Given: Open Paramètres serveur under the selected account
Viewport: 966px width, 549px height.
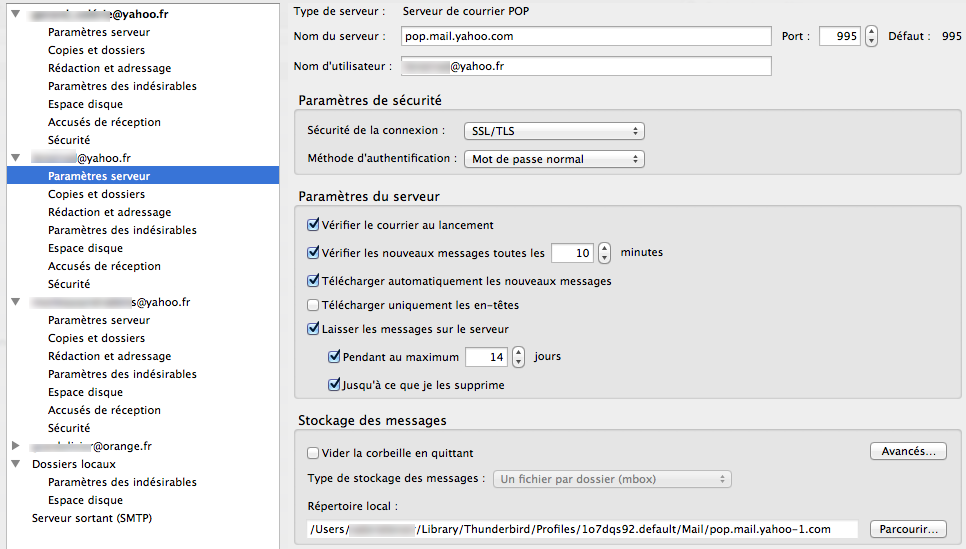Looking at the screenshot, I should [x=98, y=176].
